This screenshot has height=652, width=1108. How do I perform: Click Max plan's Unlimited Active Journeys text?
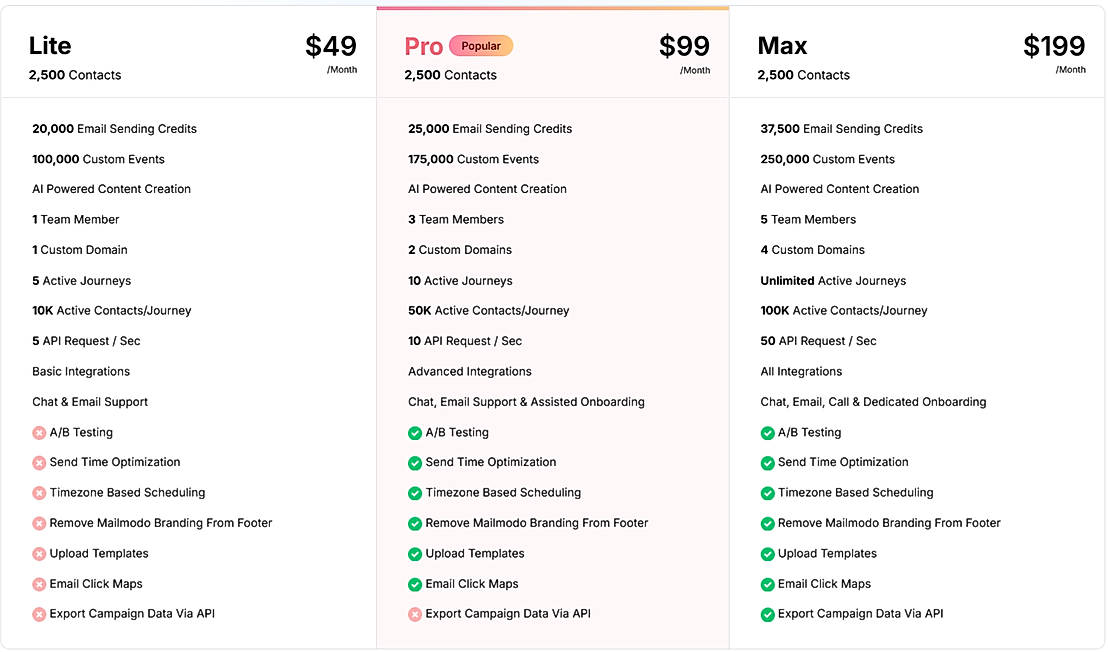pos(833,281)
